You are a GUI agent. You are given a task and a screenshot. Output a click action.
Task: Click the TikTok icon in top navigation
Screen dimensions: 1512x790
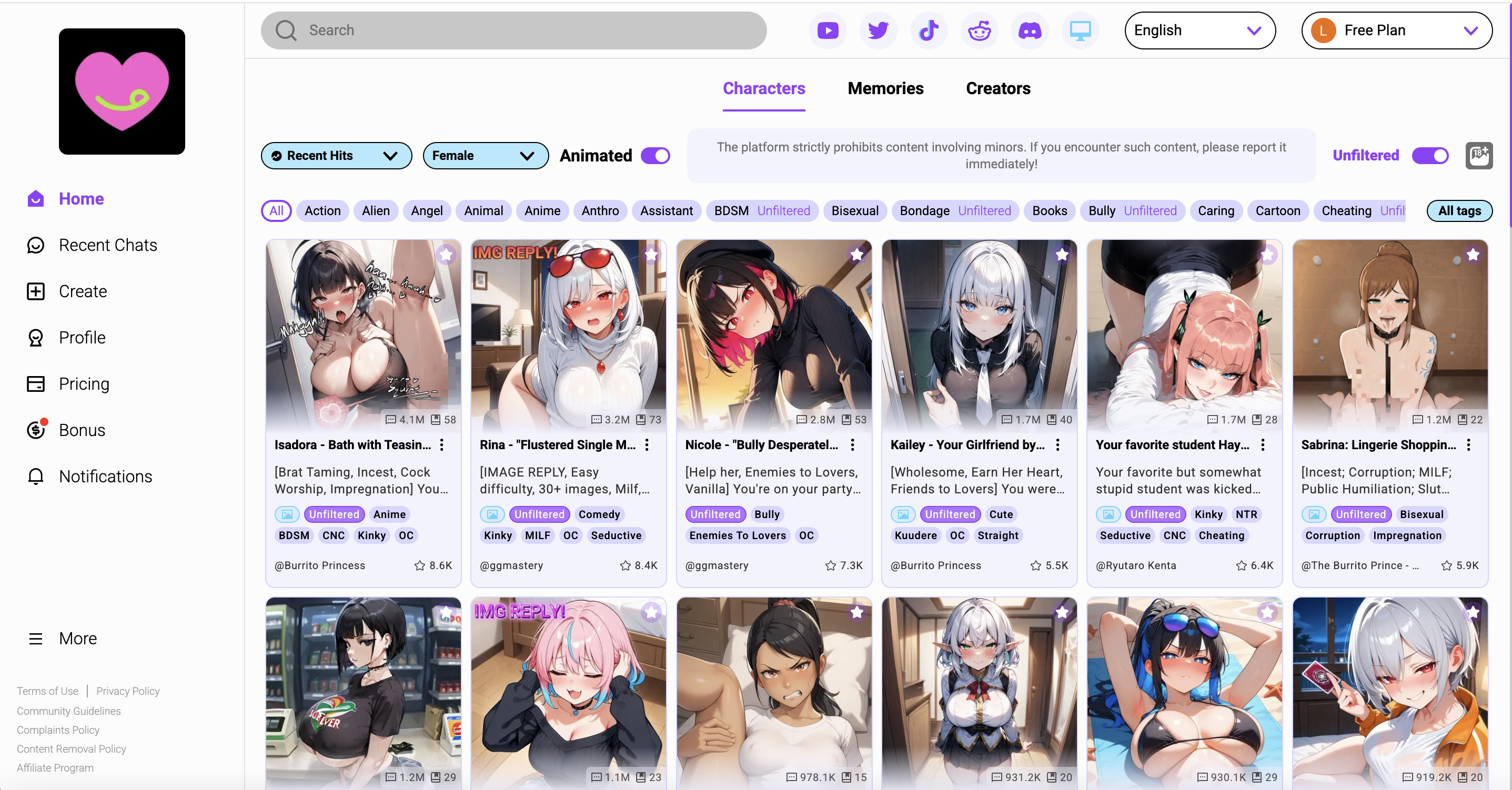(929, 30)
